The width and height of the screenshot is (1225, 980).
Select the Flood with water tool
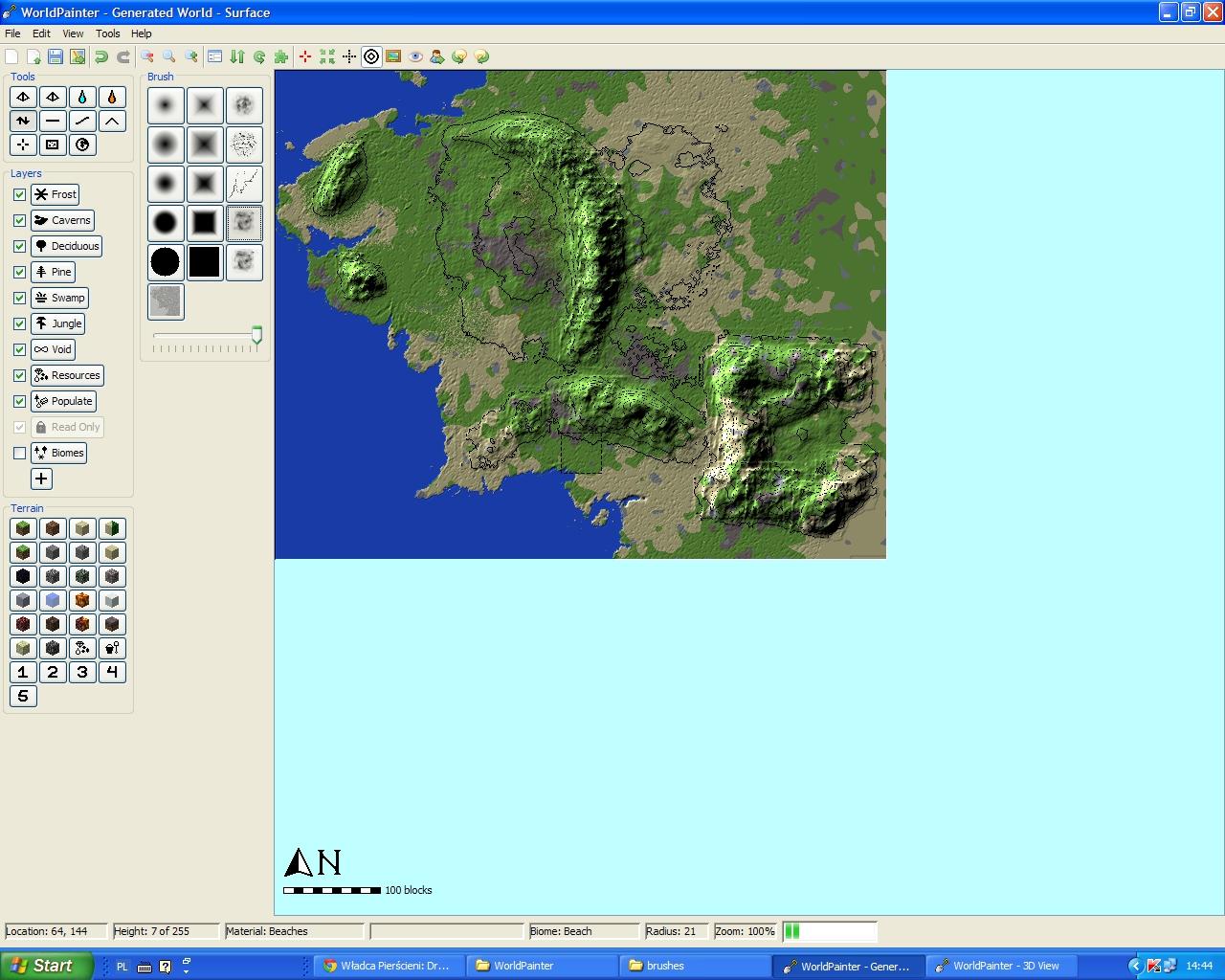(x=82, y=97)
